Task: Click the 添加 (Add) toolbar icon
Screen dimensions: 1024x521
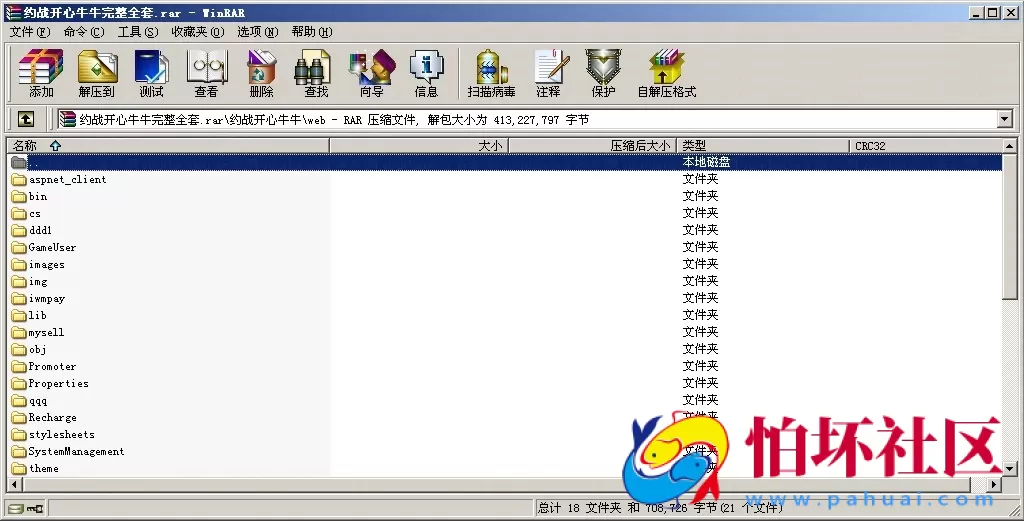Action: click(x=41, y=73)
